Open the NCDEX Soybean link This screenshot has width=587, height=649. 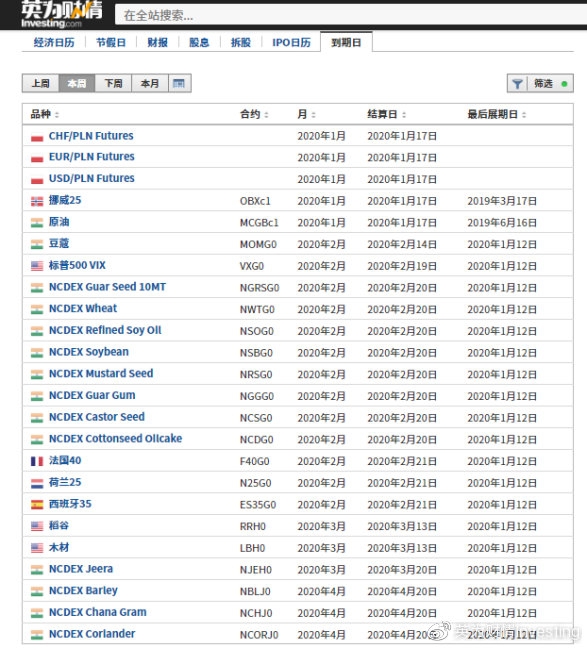pyautogui.click(x=89, y=352)
